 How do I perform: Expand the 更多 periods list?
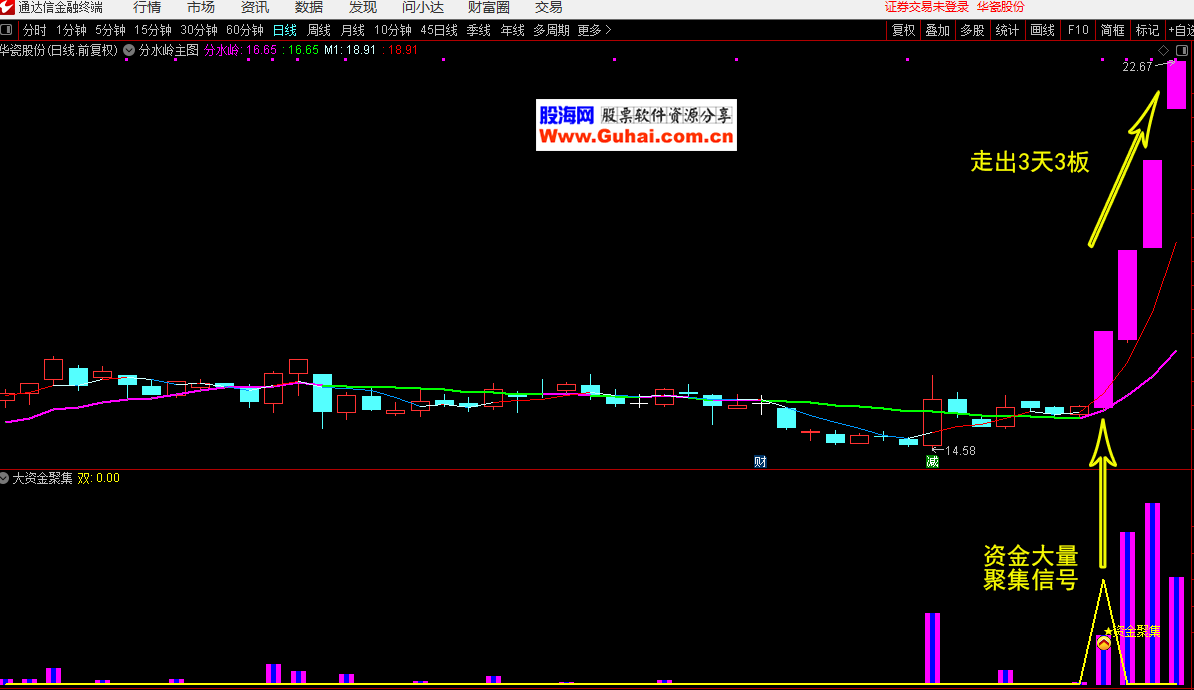594,30
